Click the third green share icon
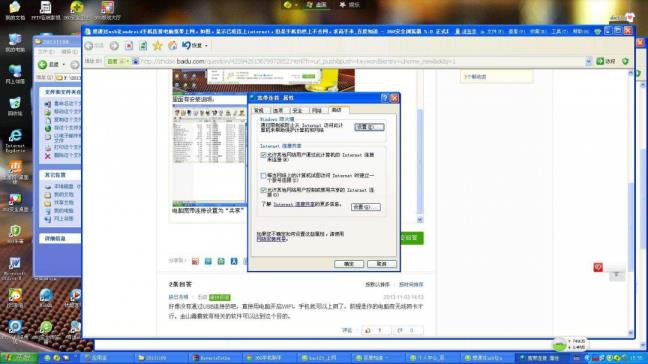 click(x=221, y=261)
